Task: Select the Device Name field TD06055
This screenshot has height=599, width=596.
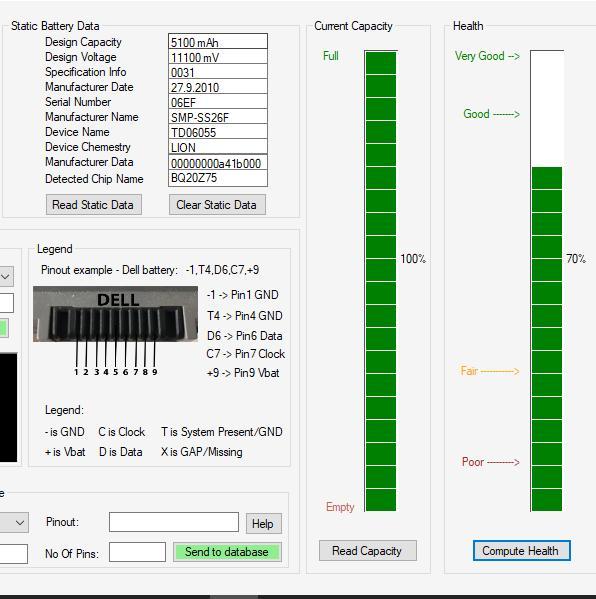Action: point(218,131)
